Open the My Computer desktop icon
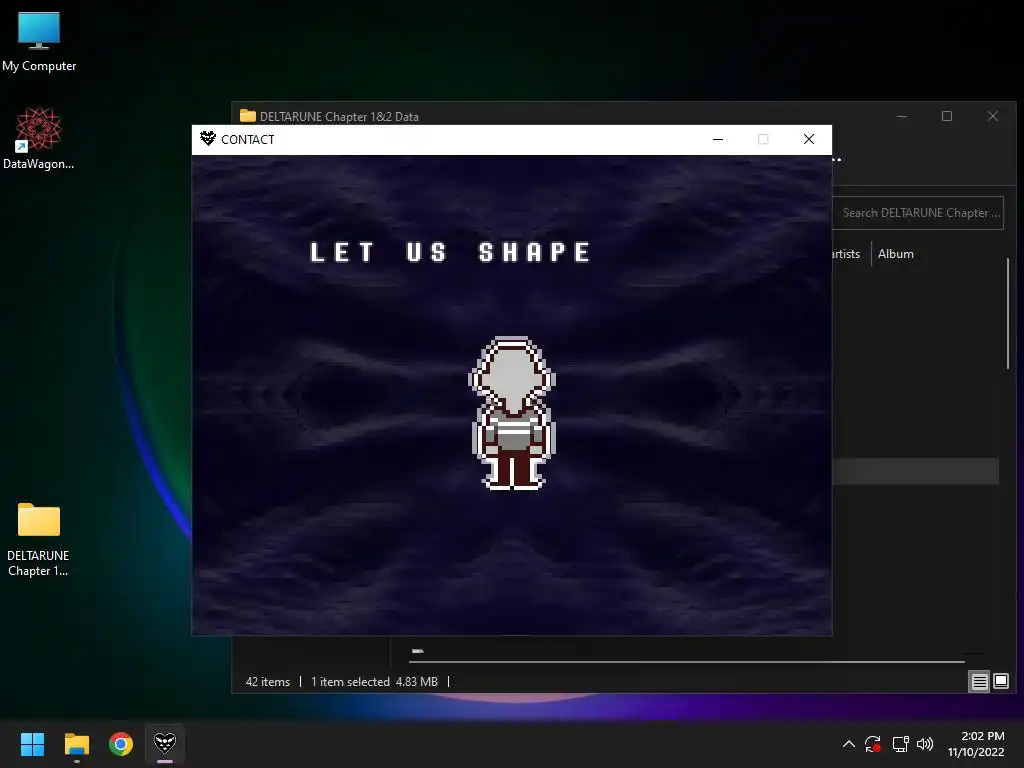Screen dimensions: 1024x768 coord(39,41)
